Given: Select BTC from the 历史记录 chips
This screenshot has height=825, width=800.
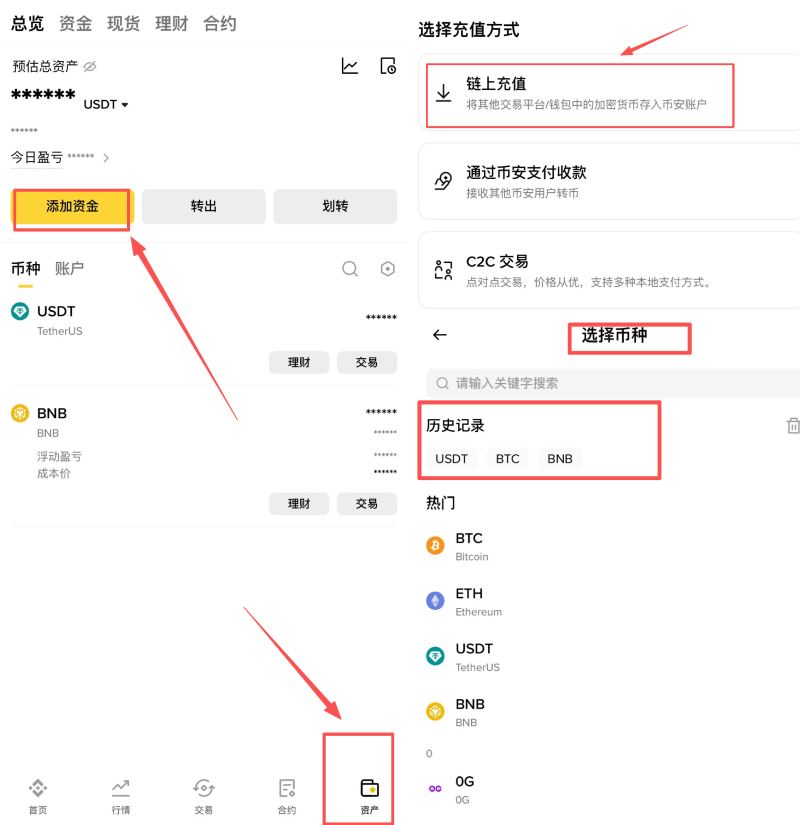Looking at the screenshot, I should 507,458.
